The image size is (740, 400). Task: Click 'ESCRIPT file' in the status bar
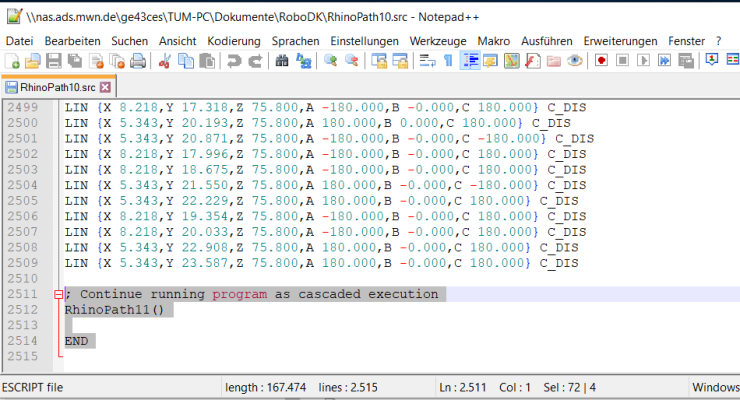(32, 387)
